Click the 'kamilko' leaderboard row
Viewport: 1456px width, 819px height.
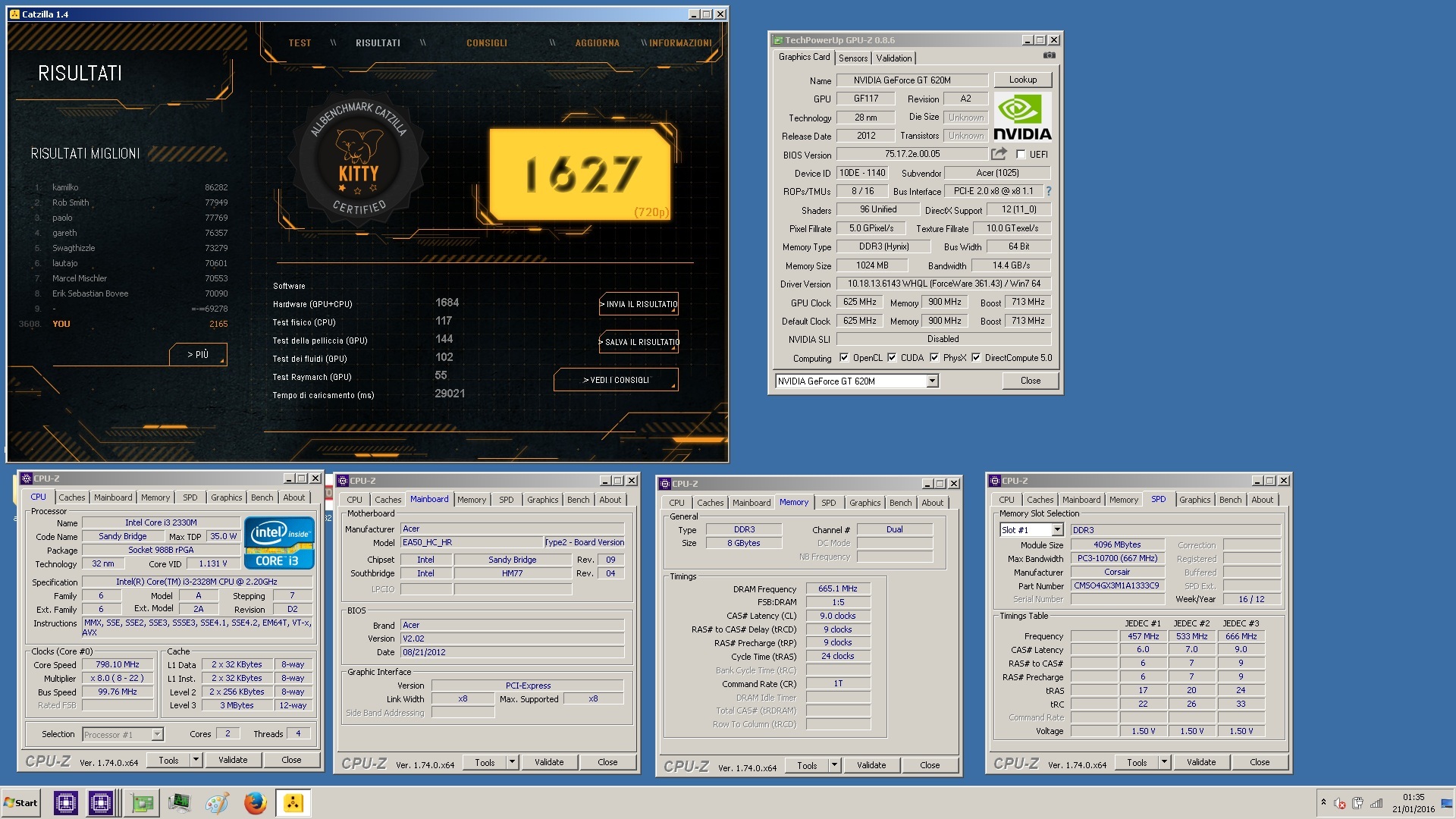(x=130, y=187)
